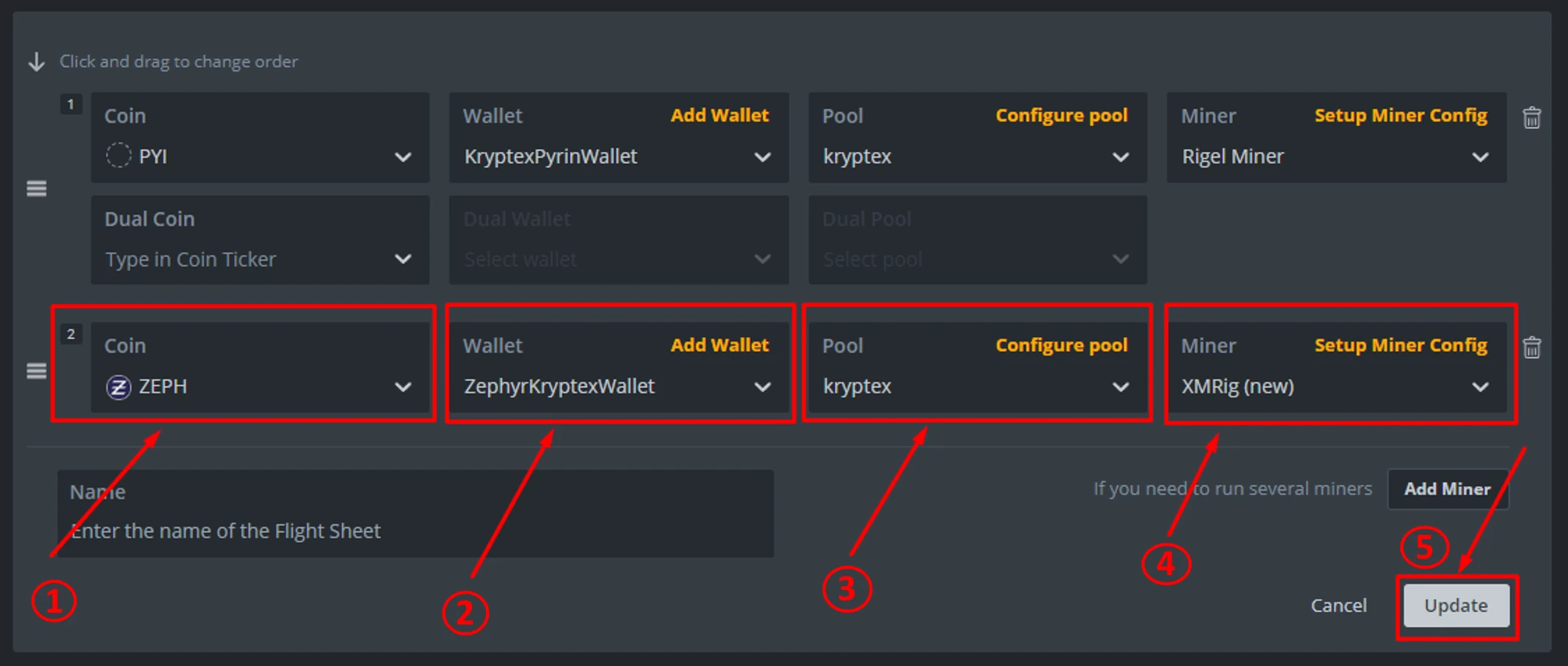
Task: Click the ZEPH coin logo icon
Action: 118,387
